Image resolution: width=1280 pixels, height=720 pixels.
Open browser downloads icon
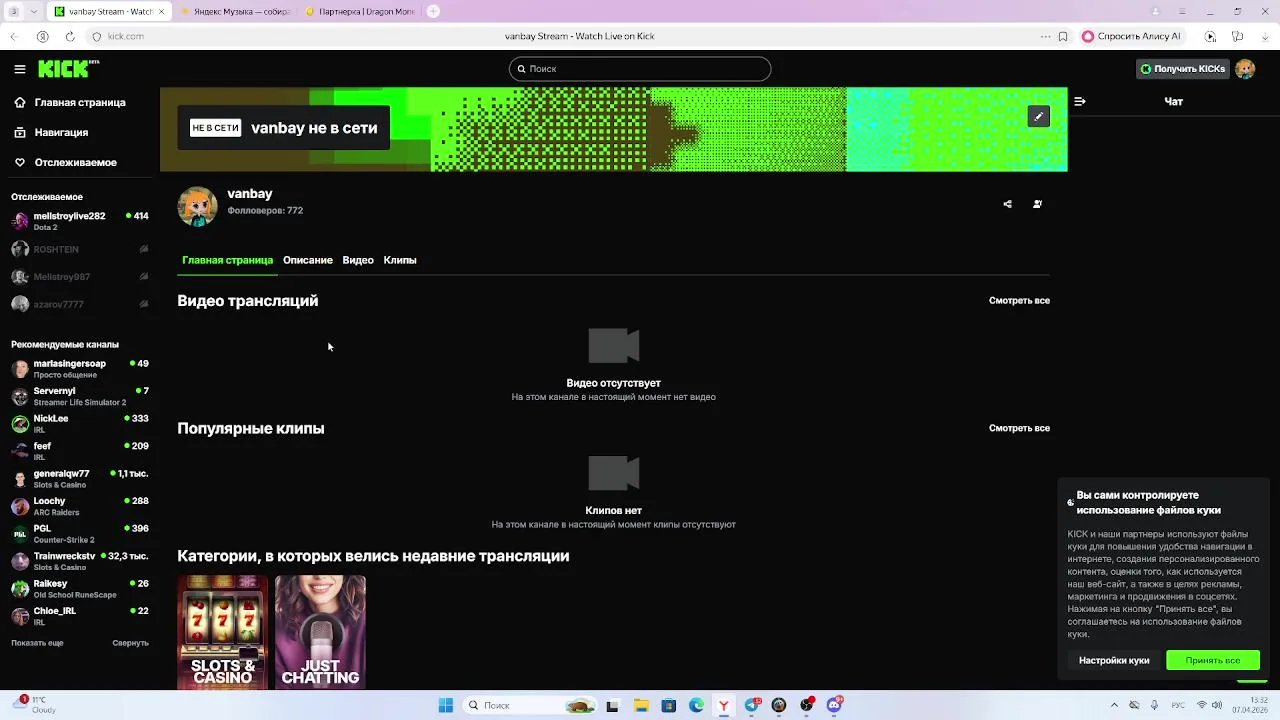pyautogui.click(x=1265, y=36)
